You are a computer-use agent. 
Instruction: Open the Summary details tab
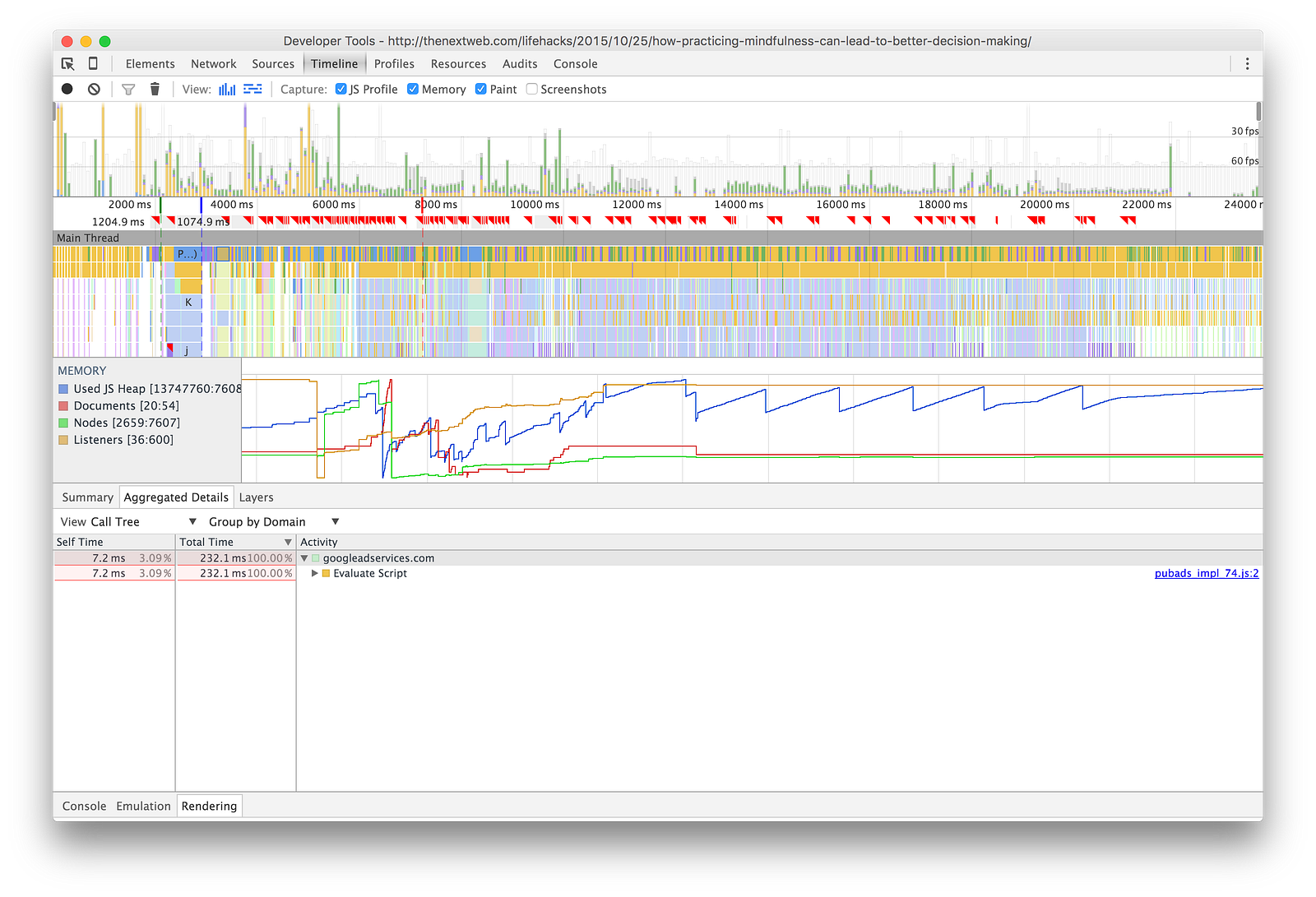[x=87, y=497]
